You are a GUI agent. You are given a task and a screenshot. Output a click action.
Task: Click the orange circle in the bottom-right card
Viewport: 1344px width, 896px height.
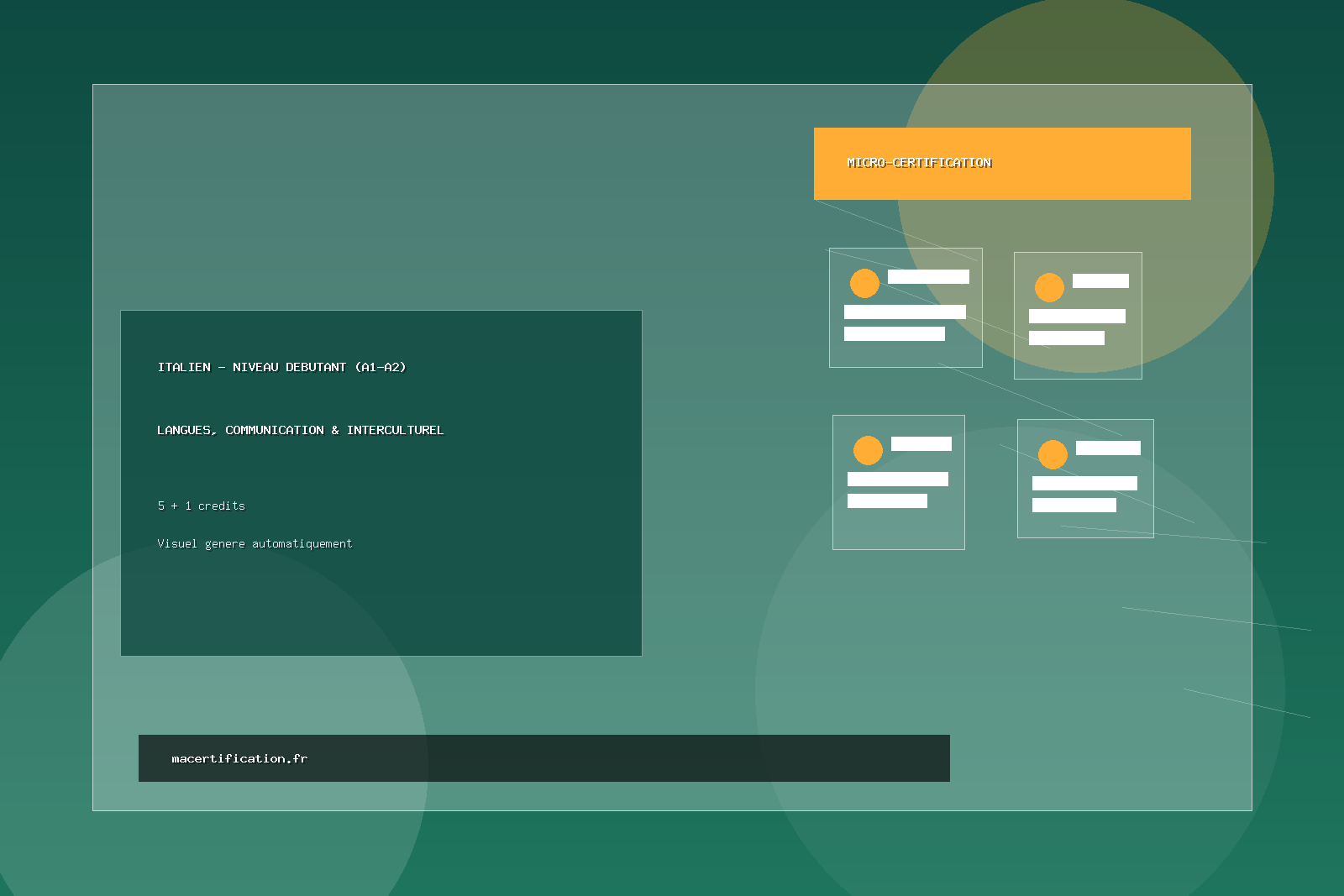[x=1053, y=454]
